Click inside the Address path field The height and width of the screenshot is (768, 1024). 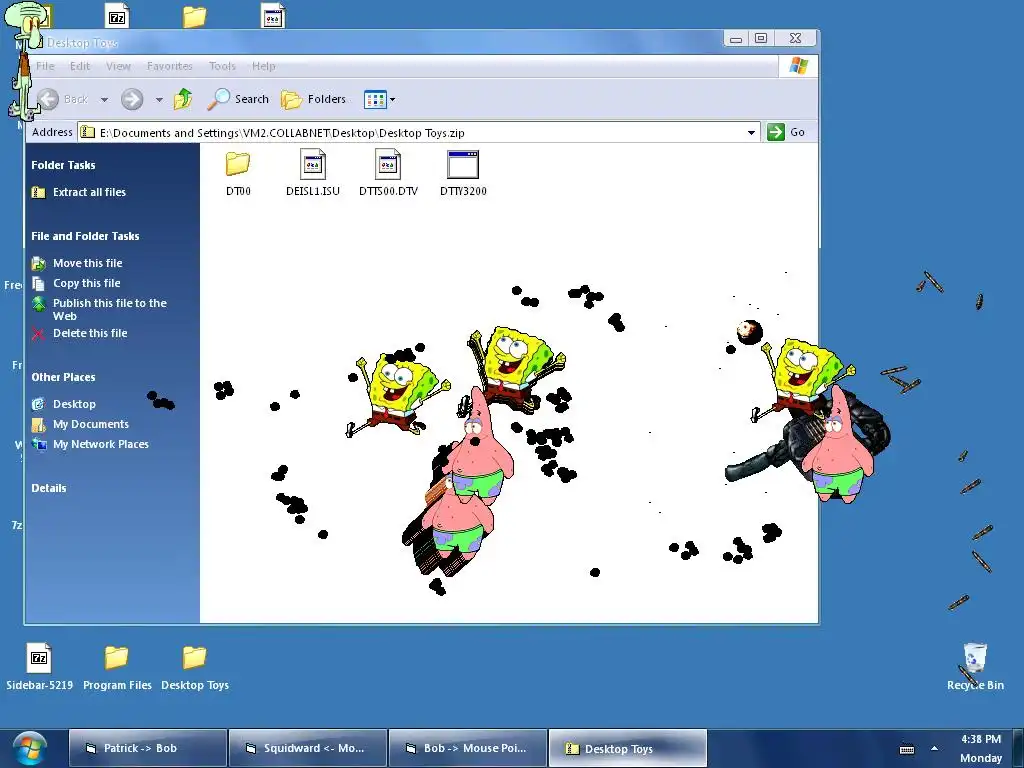pos(418,133)
